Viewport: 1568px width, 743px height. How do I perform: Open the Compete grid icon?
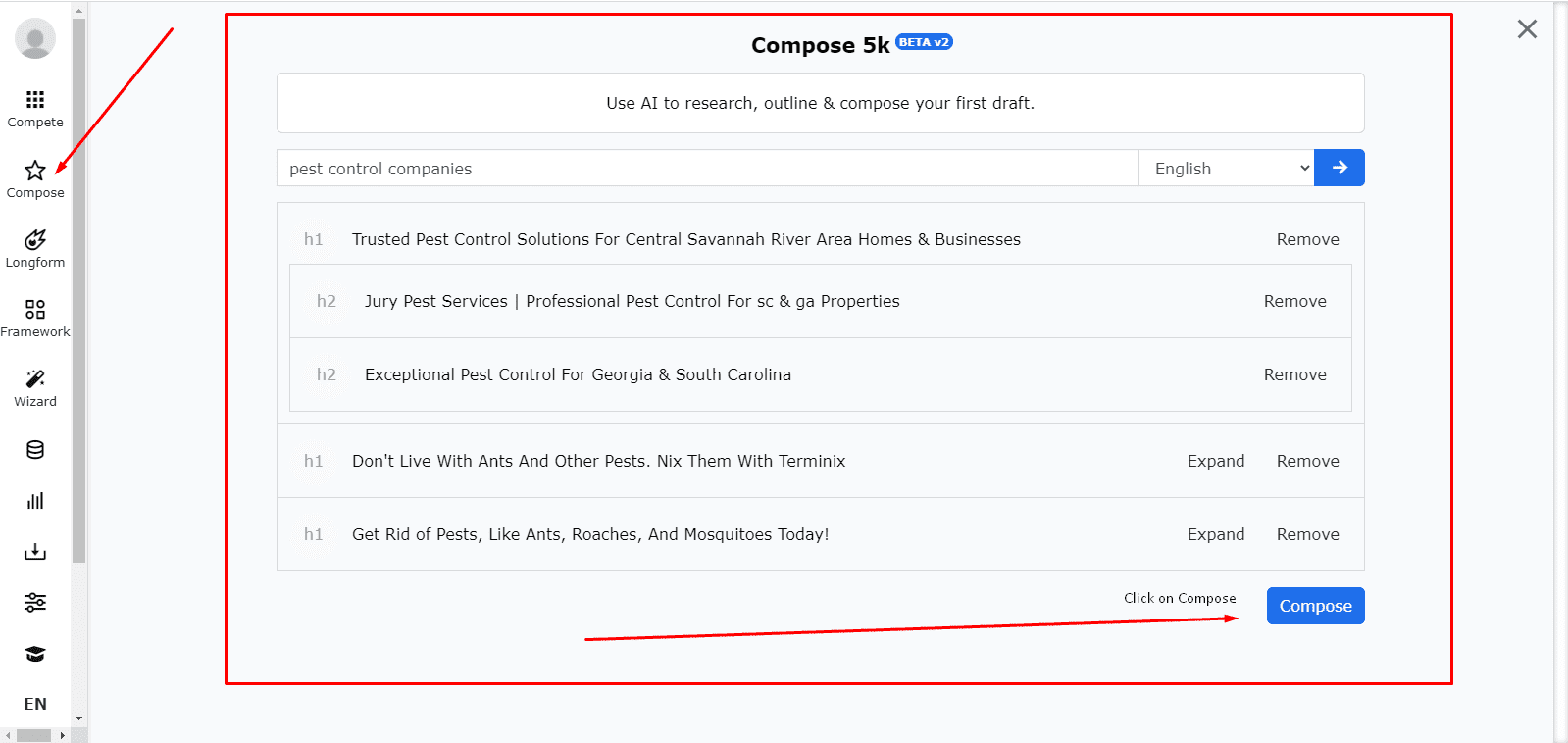tap(35, 99)
